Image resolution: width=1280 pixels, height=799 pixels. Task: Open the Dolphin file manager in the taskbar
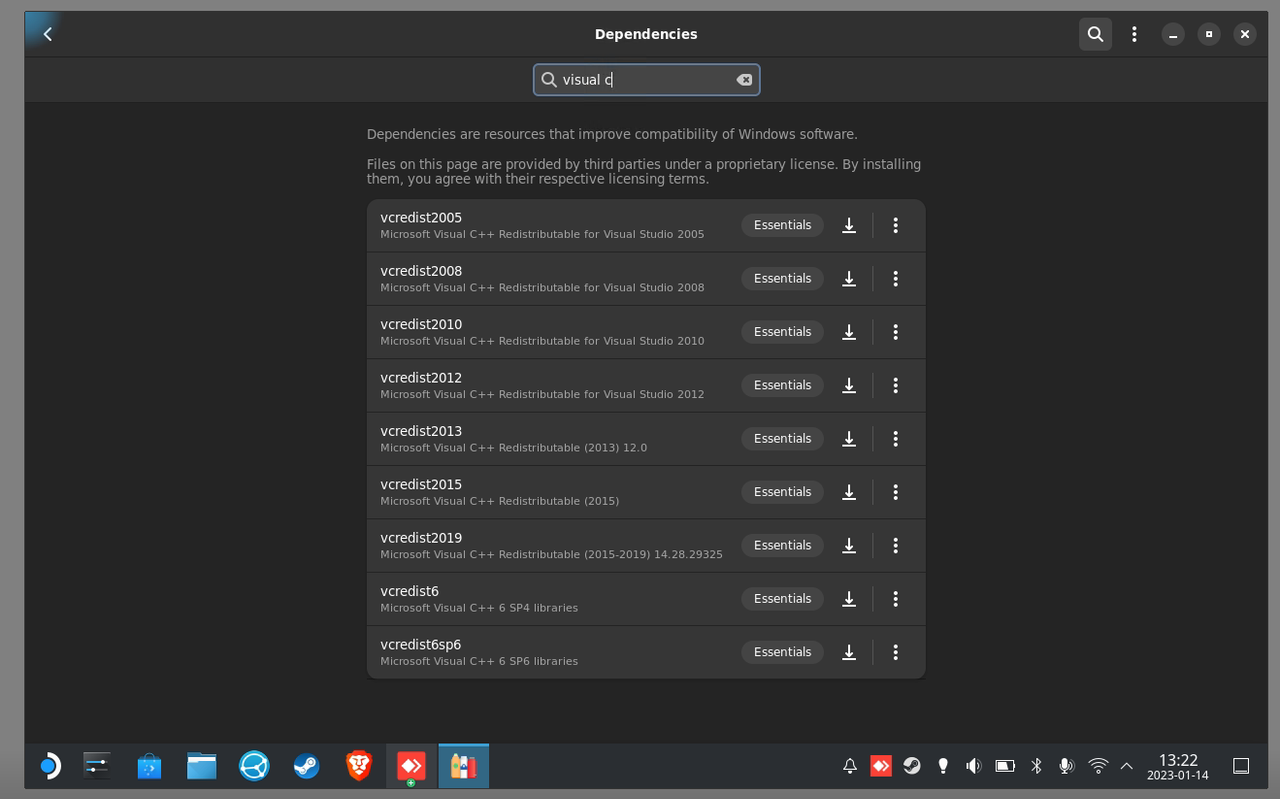coord(202,766)
